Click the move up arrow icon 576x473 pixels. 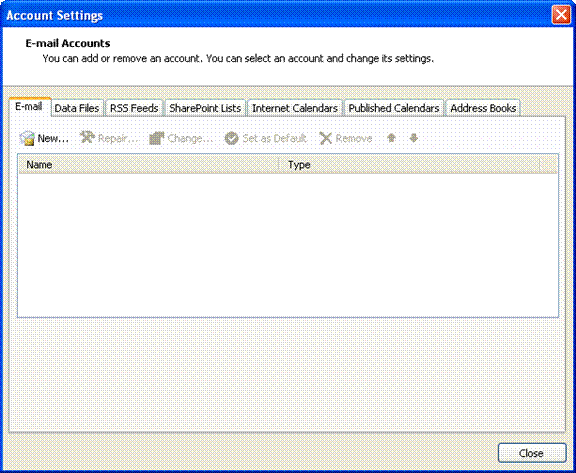pos(391,138)
